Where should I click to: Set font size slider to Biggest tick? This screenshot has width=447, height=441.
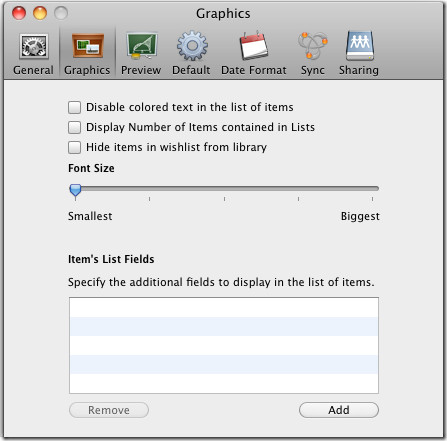click(372, 199)
